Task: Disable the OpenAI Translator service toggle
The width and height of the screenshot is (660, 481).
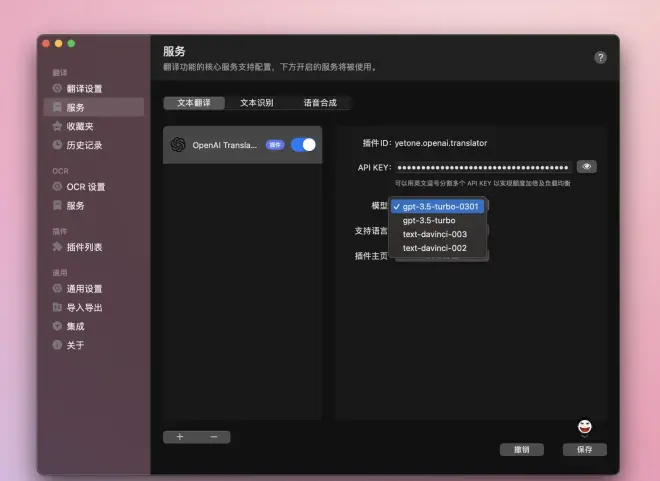Action: [303, 145]
